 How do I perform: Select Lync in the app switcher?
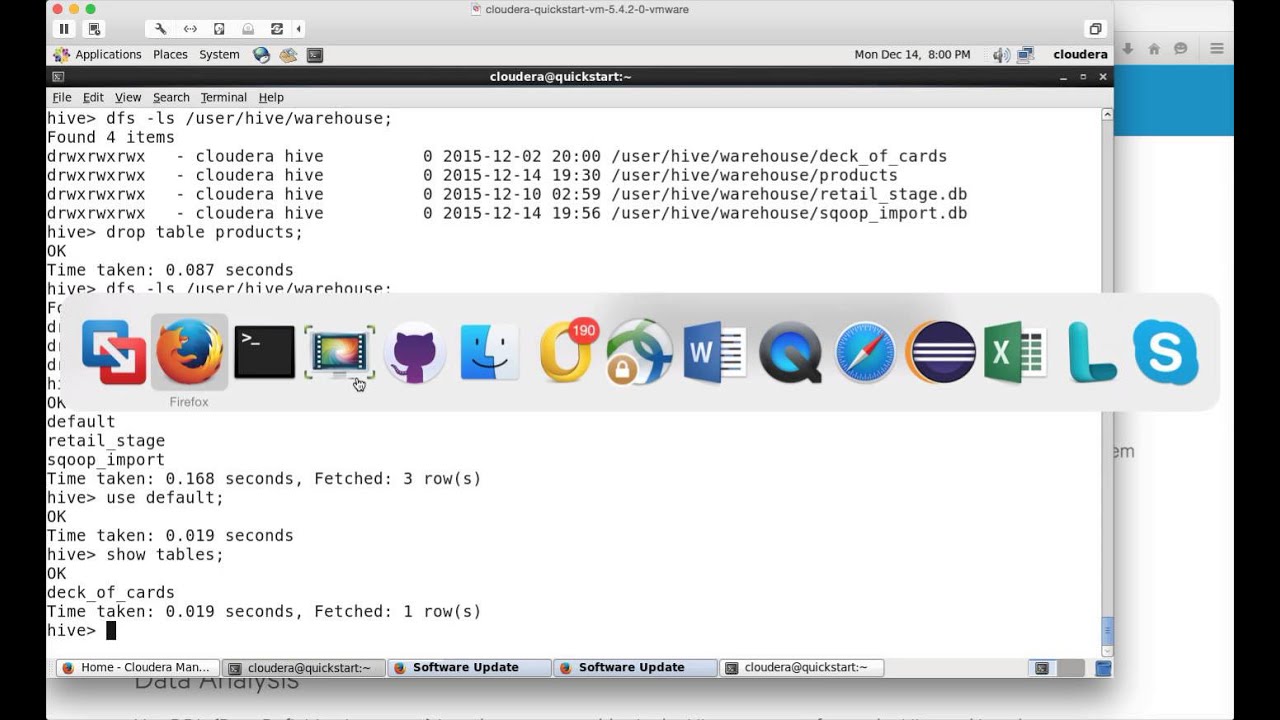[x=1091, y=352]
